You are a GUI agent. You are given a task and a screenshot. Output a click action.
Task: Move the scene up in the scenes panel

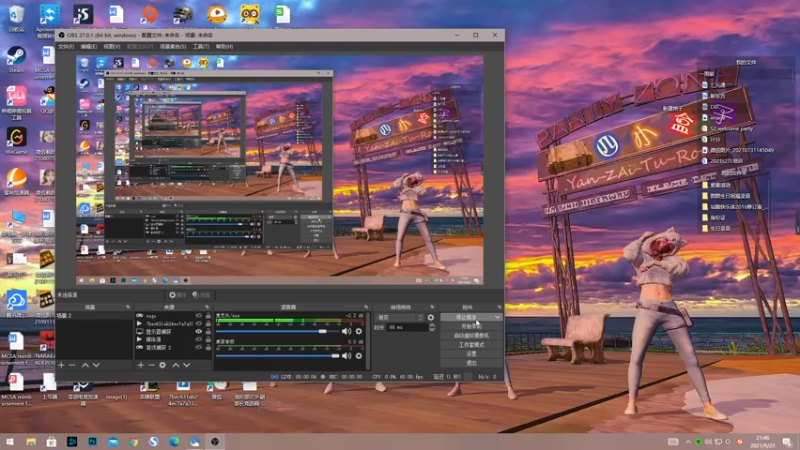pos(85,365)
